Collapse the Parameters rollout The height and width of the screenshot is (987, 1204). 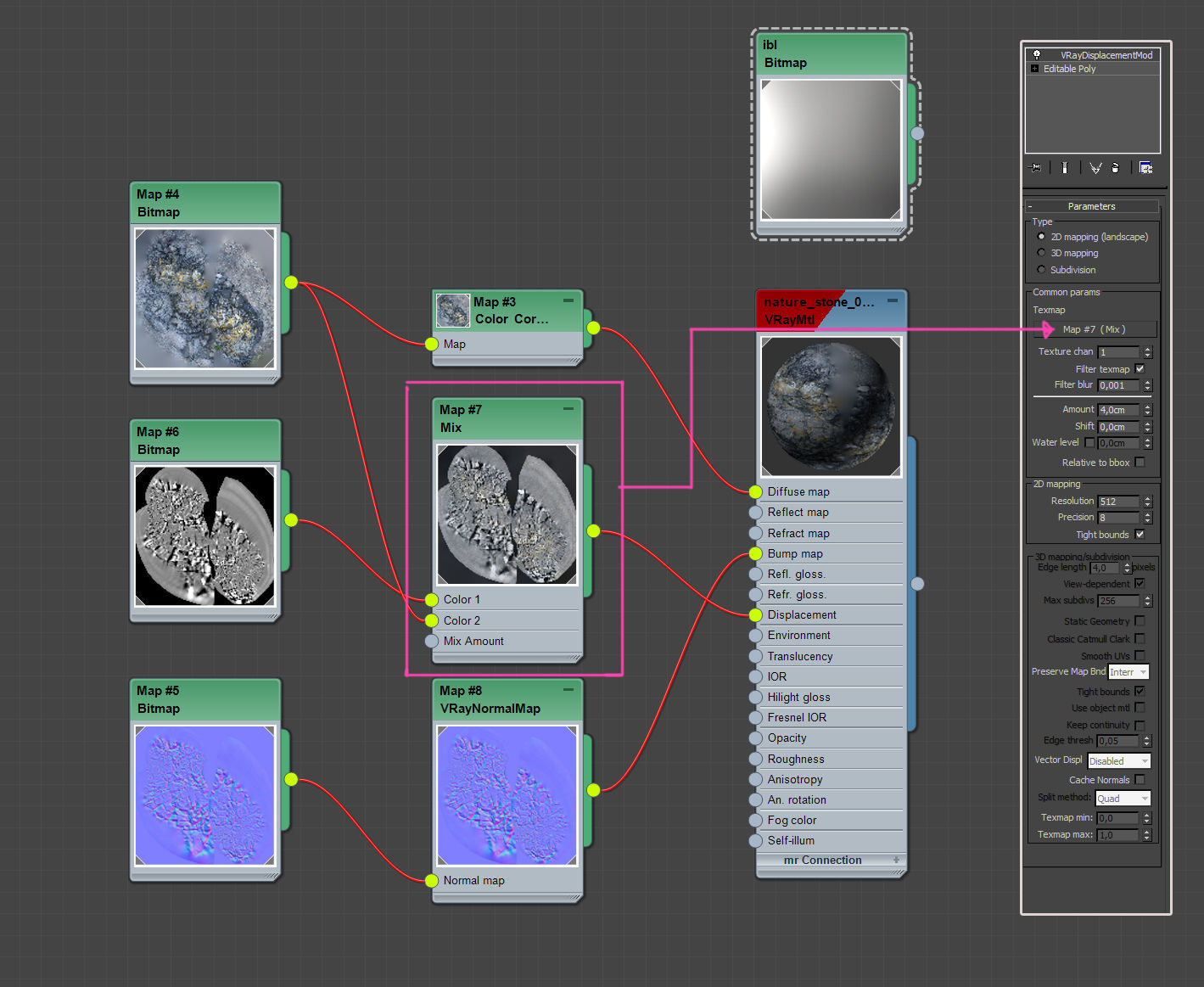[x=1091, y=206]
